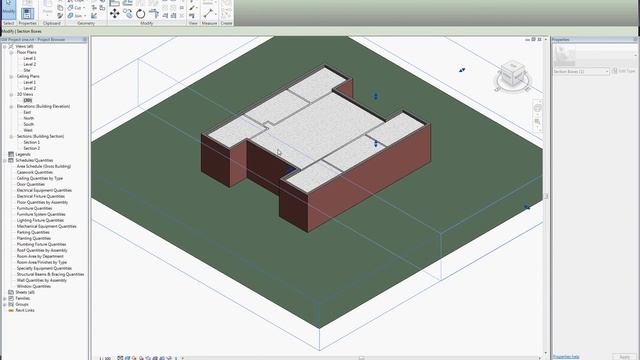Click the Edit Type button in Properties
This screenshot has width=640, height=360.
coord(625,71)
